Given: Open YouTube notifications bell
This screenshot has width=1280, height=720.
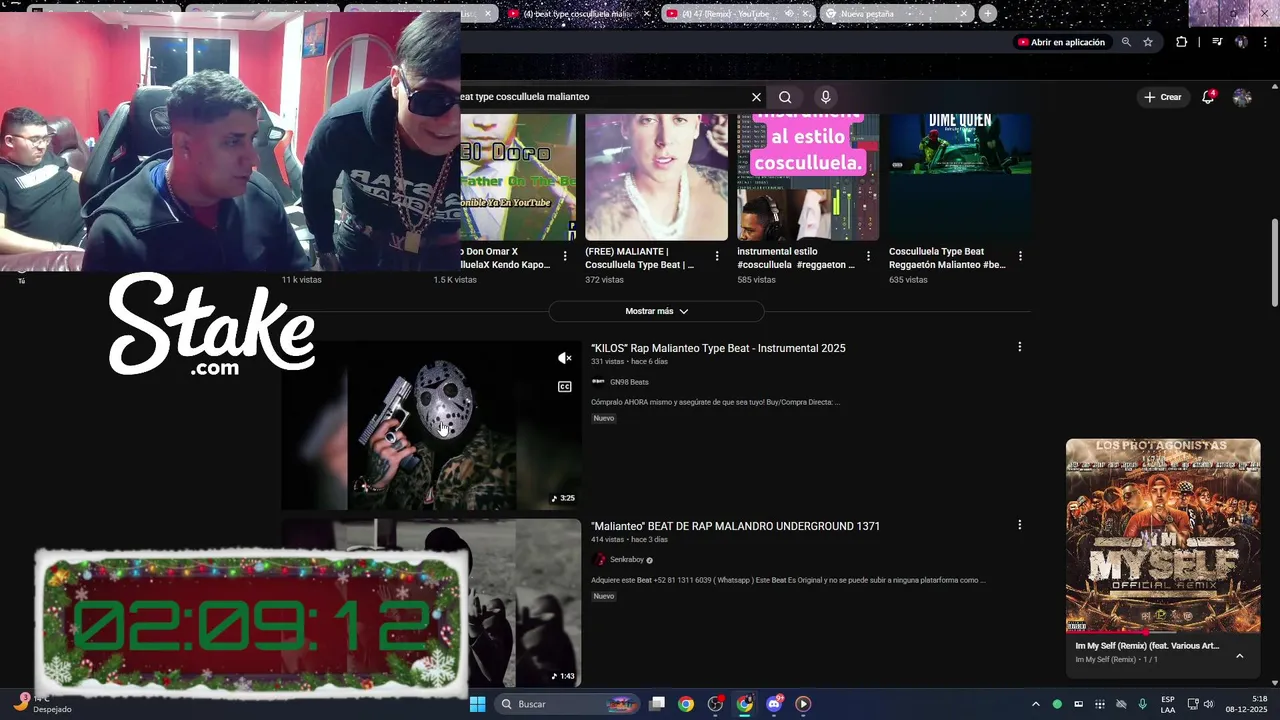Looking at the screenshot, I should (x=1208, y=97).
